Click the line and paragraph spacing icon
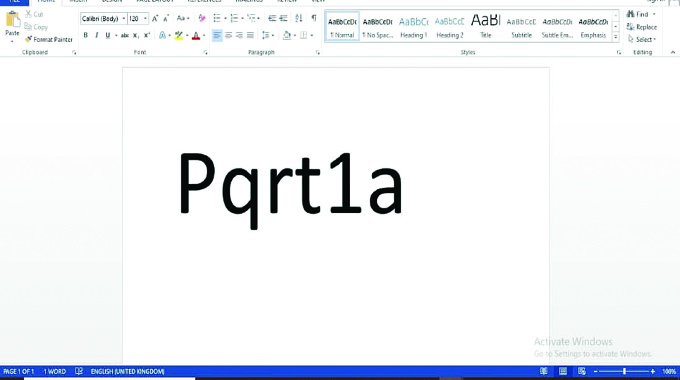 (x=265, y=36)
